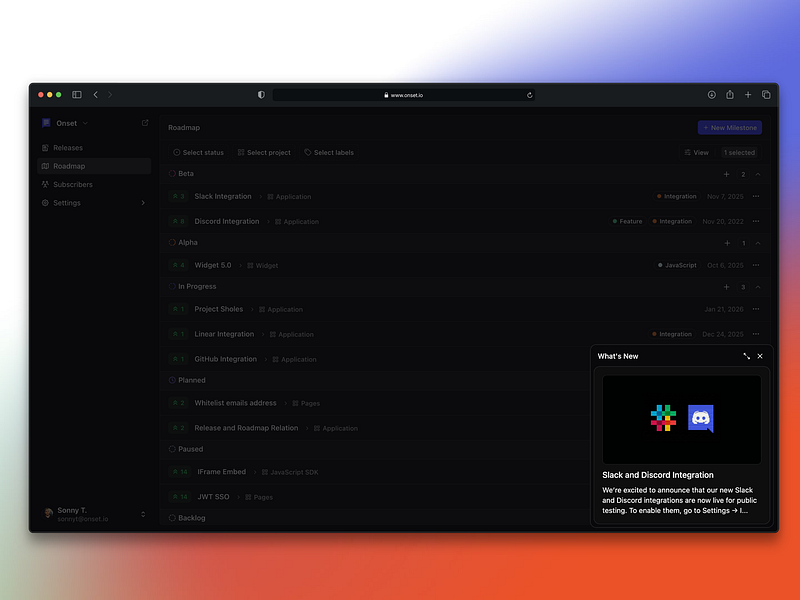This screenshot has width=800, height=600.
Task: Open Release and Roadmap Relation milestone
Action: (x=246, y=428)
